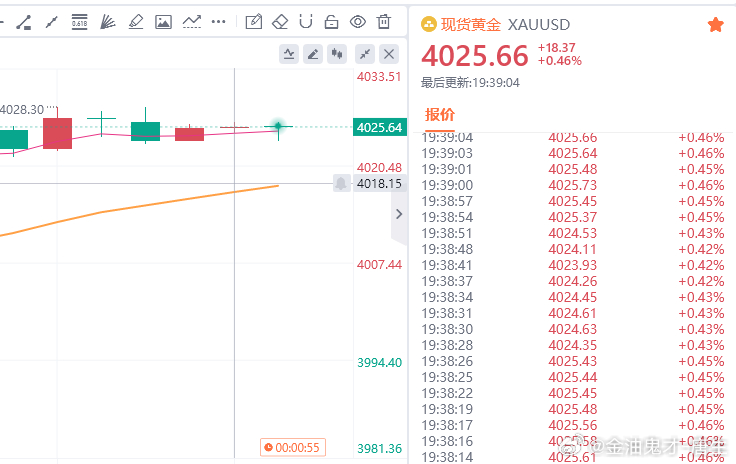This screenshot has width=736, height=464.
Task: Delete all drawings with trash icon
Action: tap(383, 22)
